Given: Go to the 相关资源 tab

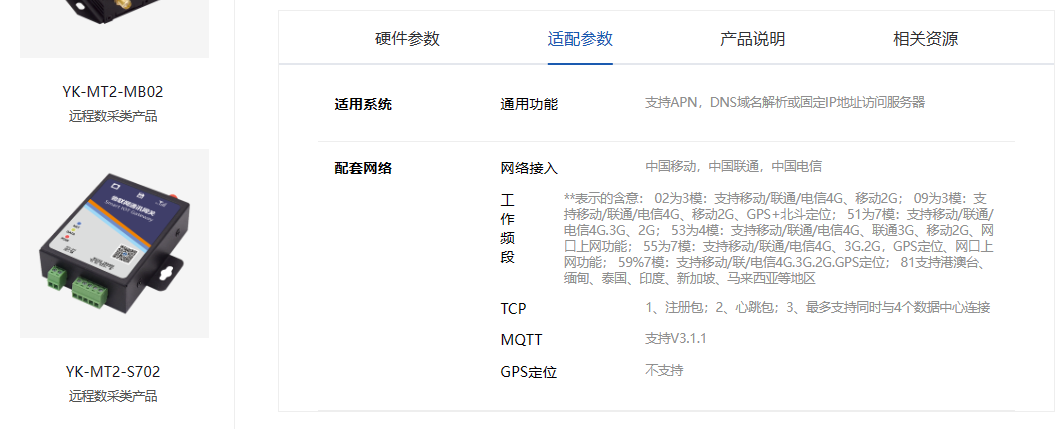Looking at the screenshot, I should (925, 39).
